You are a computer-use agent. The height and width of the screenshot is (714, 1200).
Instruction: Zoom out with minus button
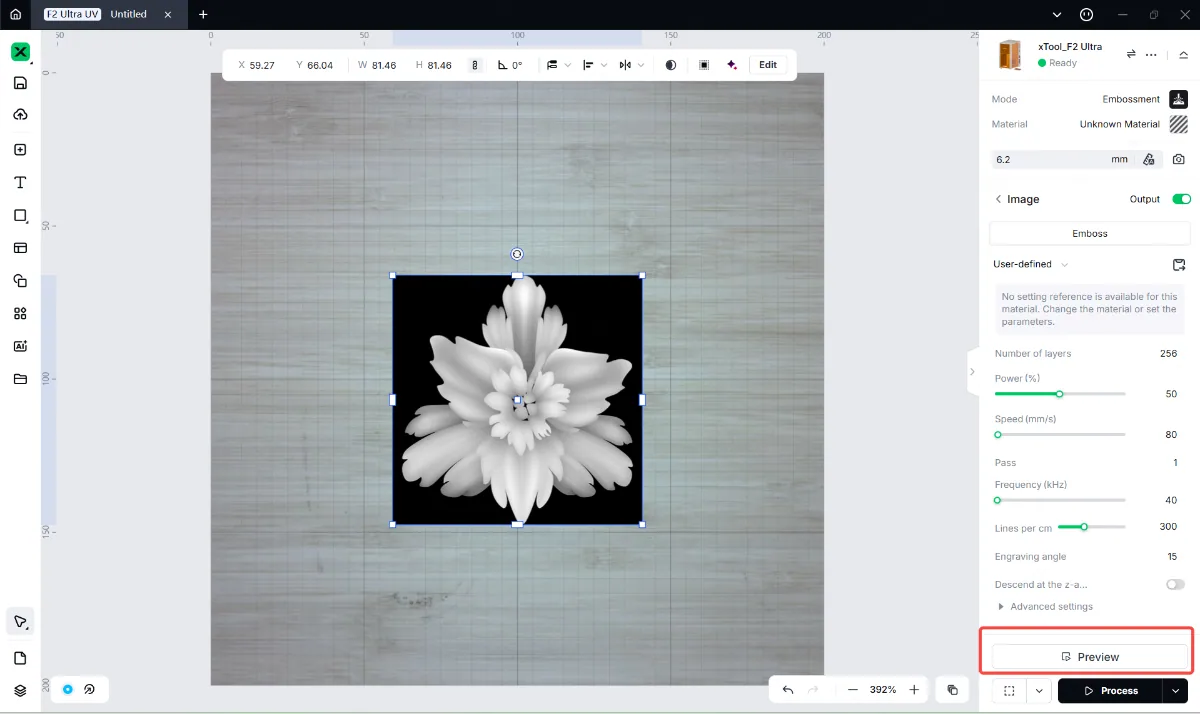pos(853,690)
